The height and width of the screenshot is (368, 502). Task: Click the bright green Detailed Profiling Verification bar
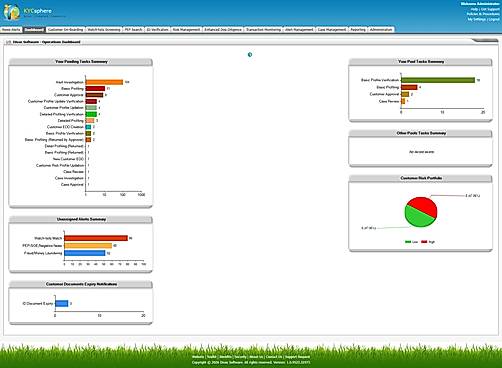pyautogui.click(x=91, y=114)
